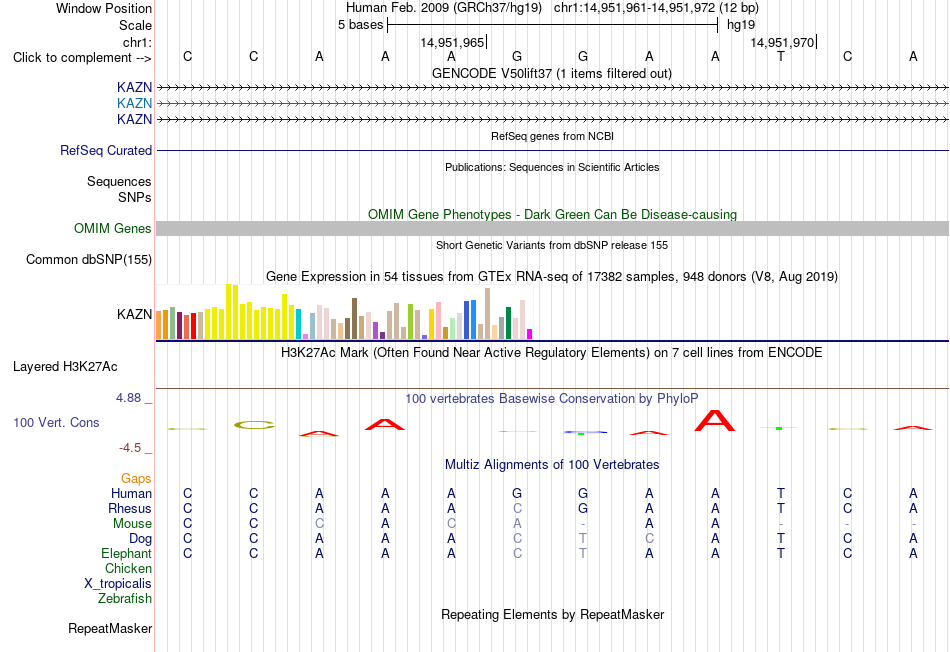This screenshot has width=950, height=652.
Task: Select the Mouse alignment row label
Action: click(132, 524)
